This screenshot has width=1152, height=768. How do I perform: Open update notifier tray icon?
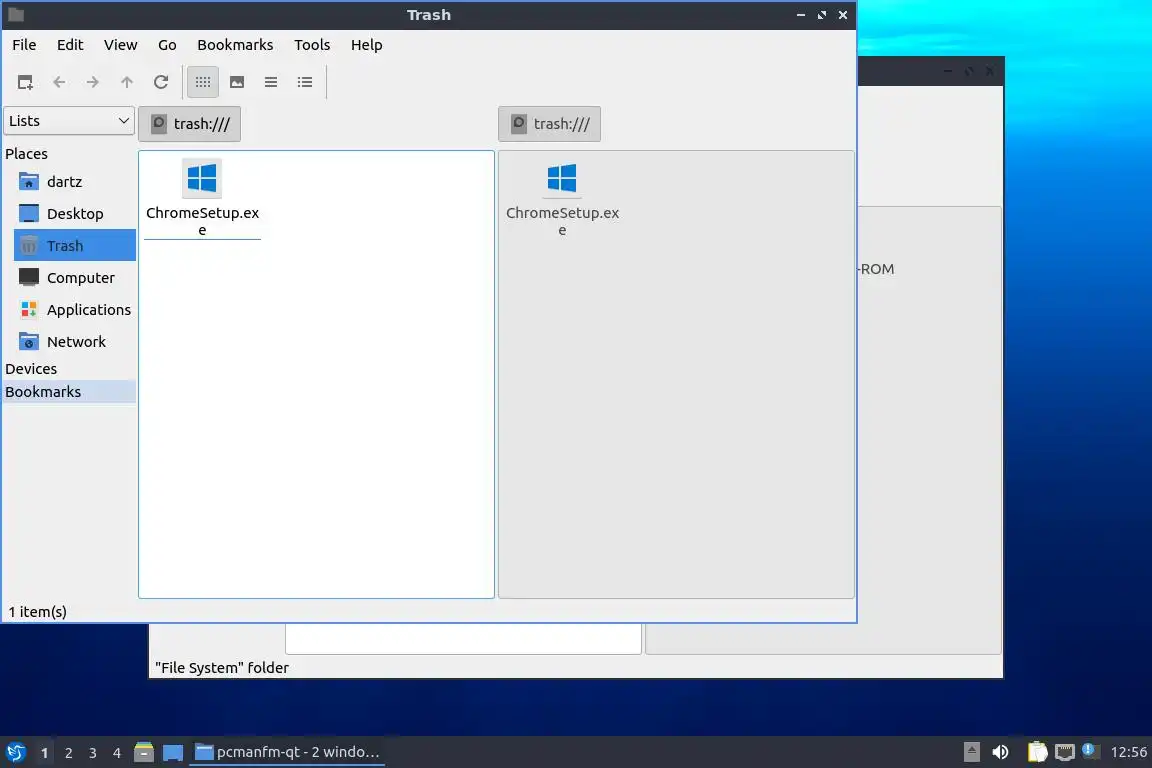pos(1090,750)
